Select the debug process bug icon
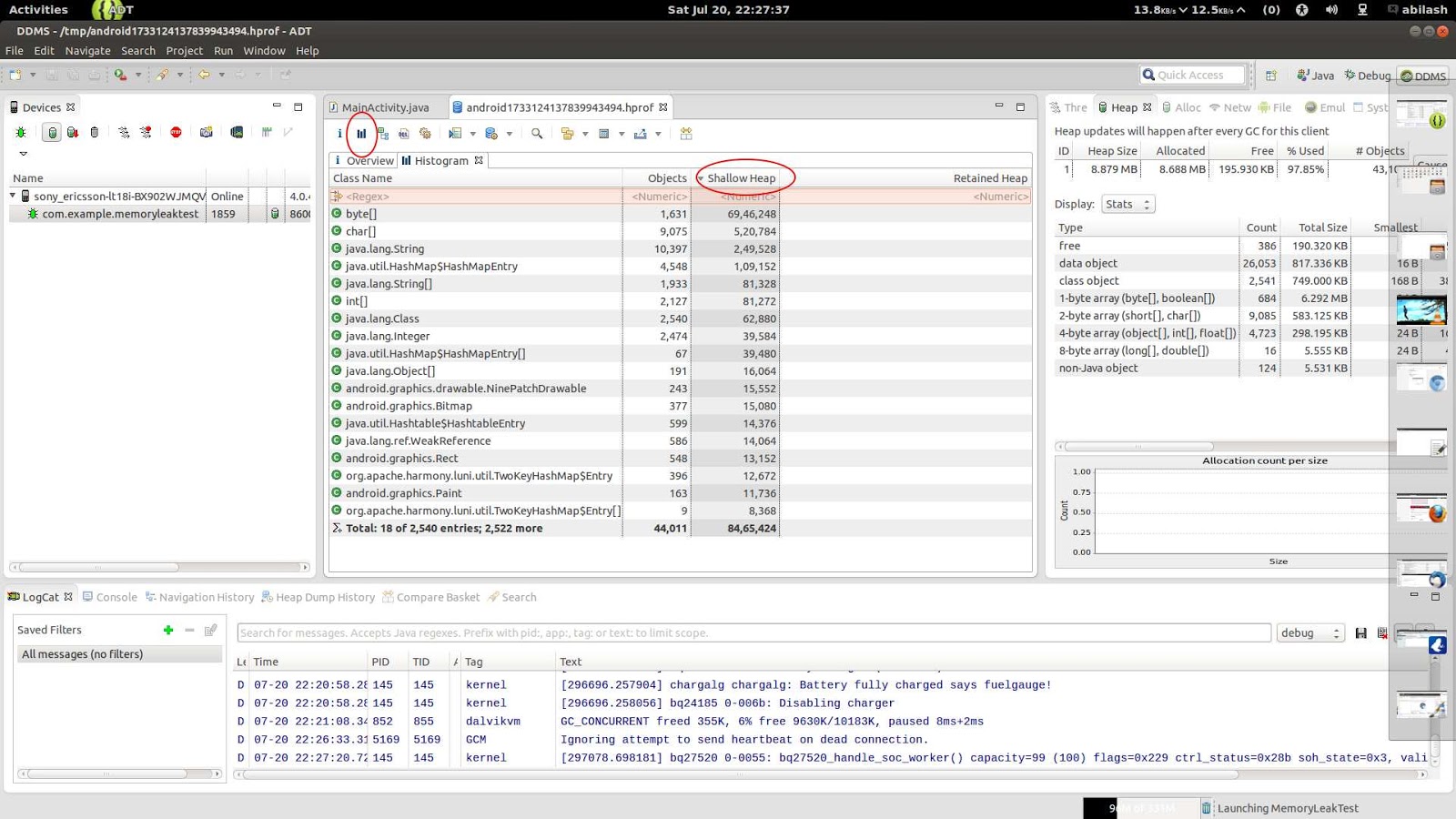1456x819 pixels. coord(21,133)
